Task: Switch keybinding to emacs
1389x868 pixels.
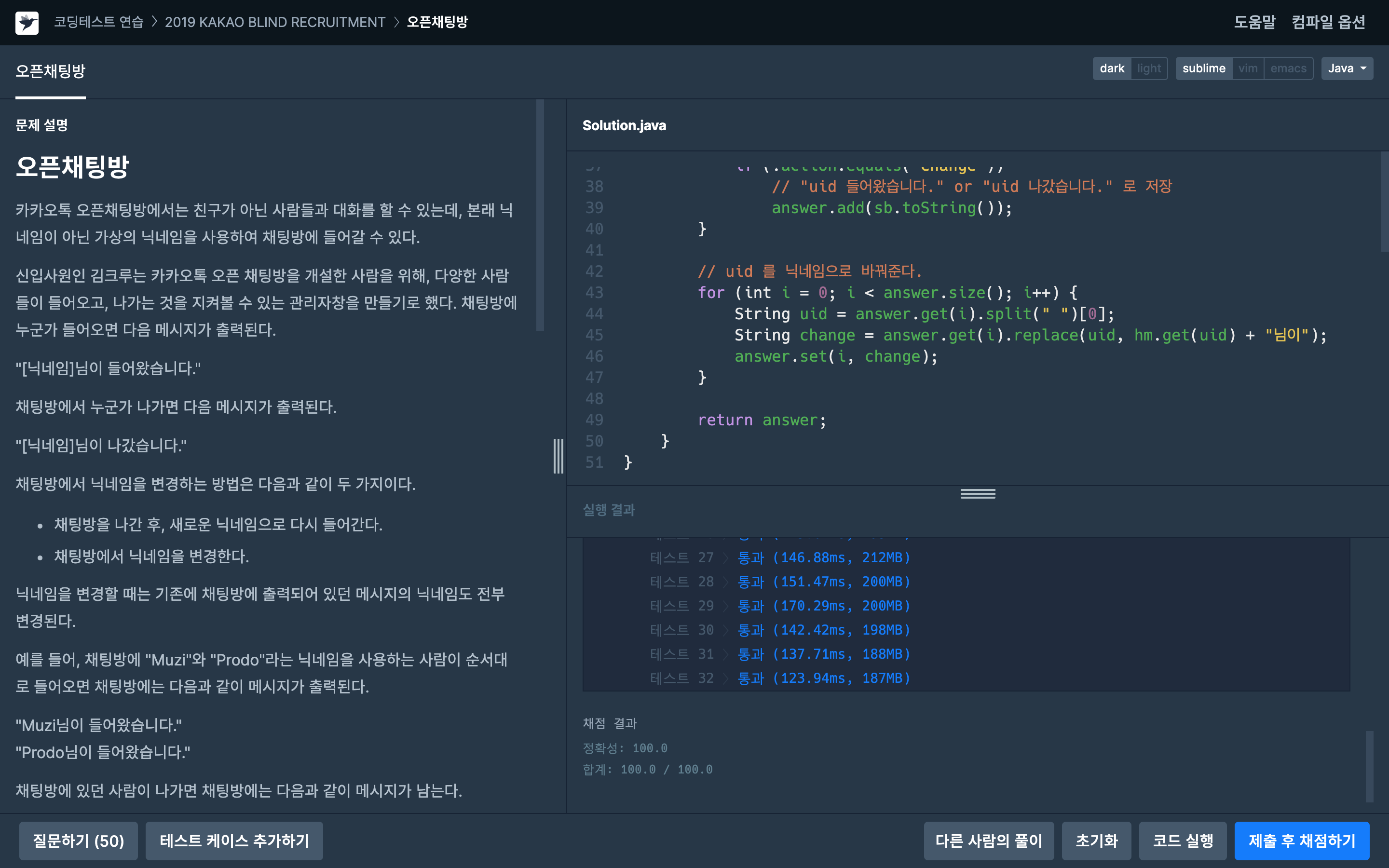Action: coord(1288,68)
